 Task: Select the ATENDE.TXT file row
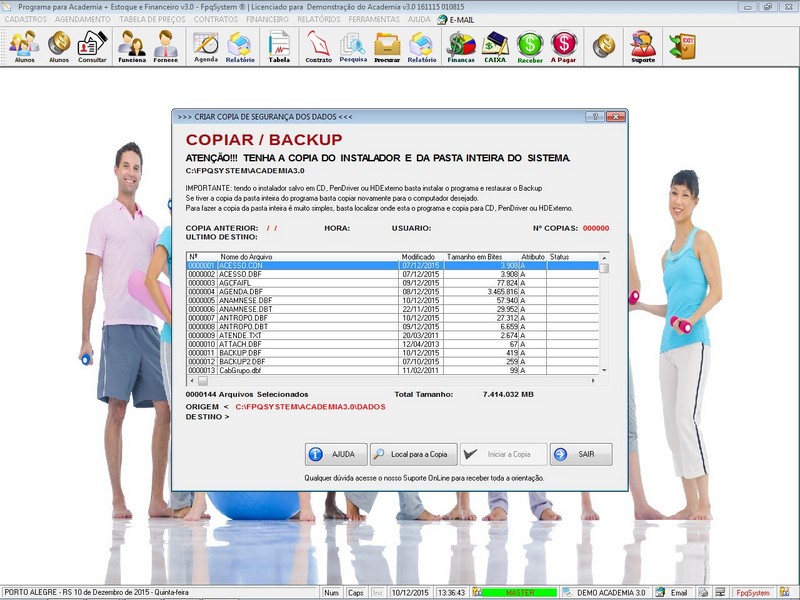(392, 335)
